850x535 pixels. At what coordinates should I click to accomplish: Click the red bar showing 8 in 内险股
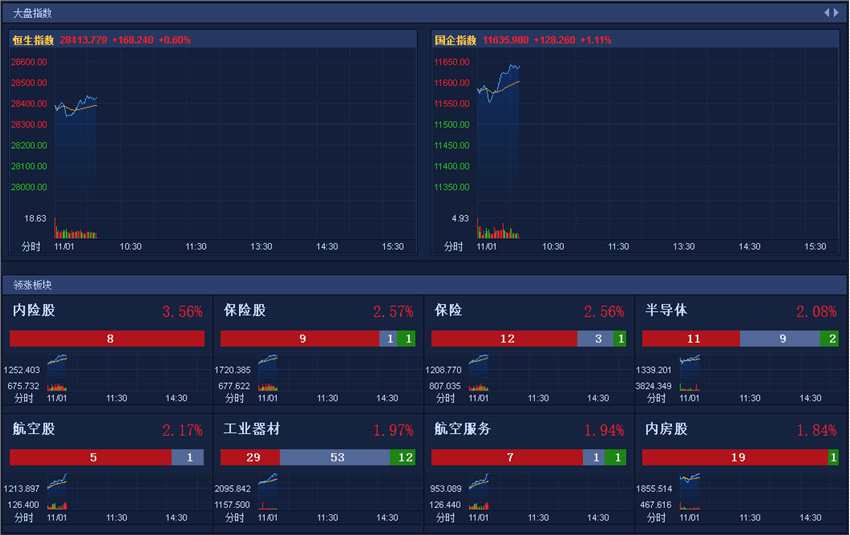click(107, 339)
